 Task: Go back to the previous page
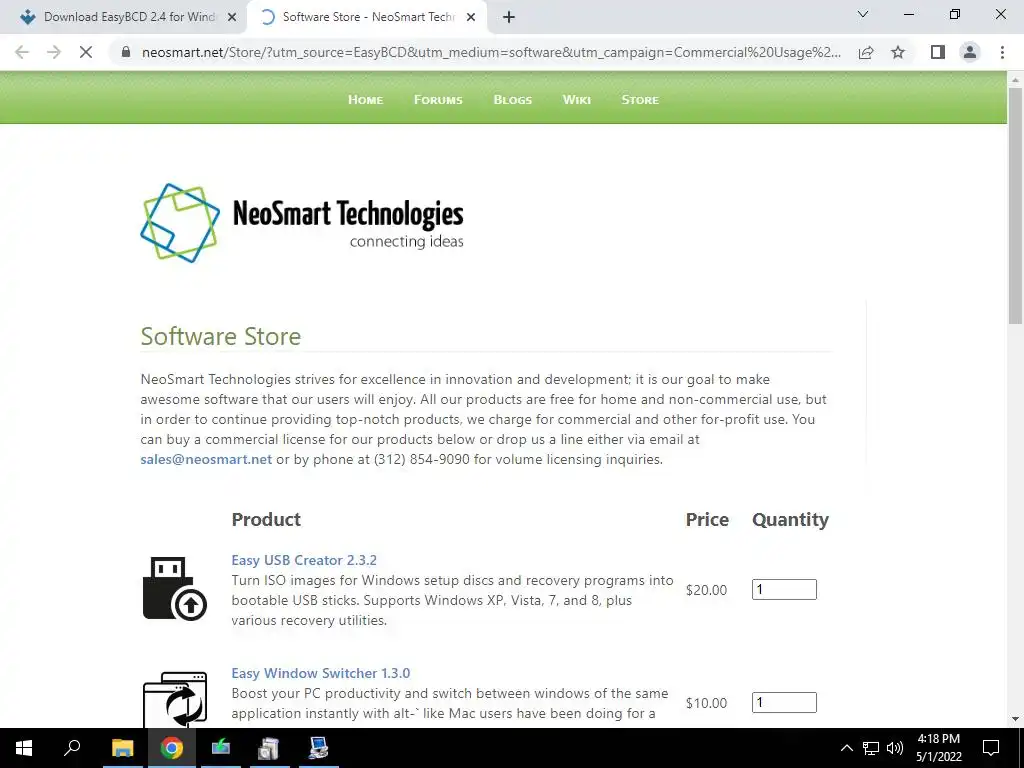pos(22,52)
